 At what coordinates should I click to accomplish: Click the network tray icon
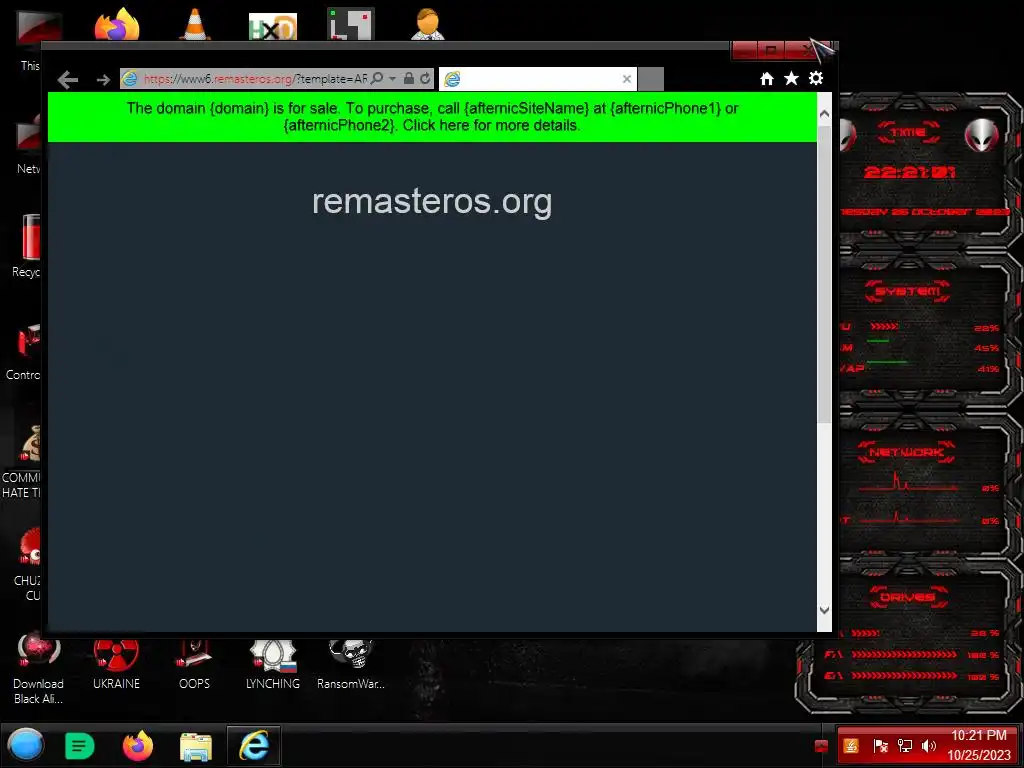click(x=904, y=746)
